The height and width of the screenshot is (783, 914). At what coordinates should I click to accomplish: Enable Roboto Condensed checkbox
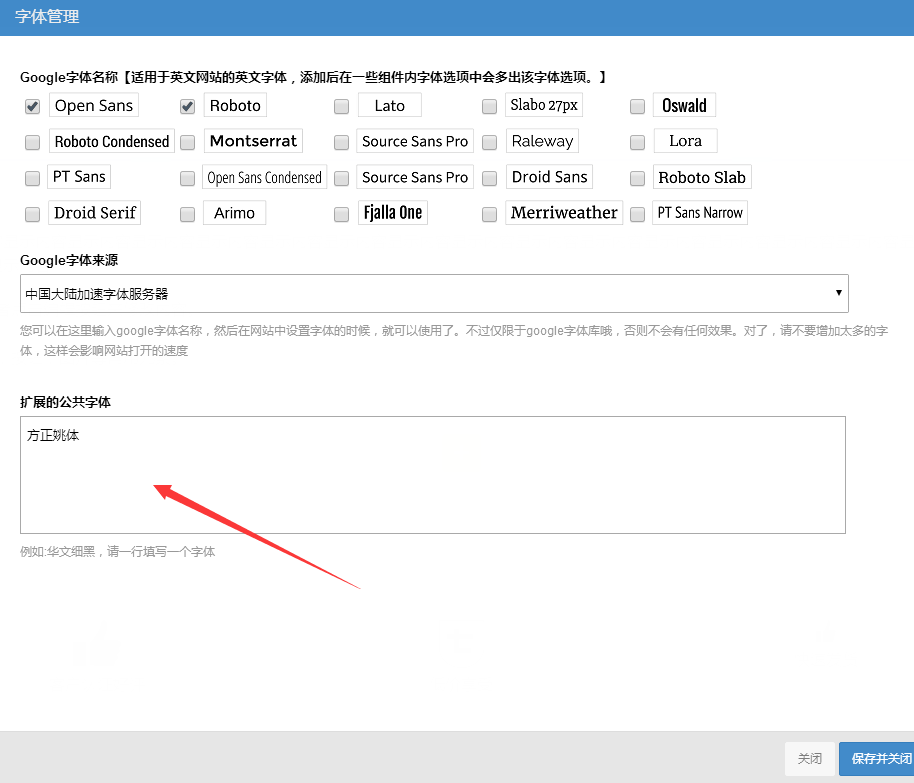[x=33, y=142]
